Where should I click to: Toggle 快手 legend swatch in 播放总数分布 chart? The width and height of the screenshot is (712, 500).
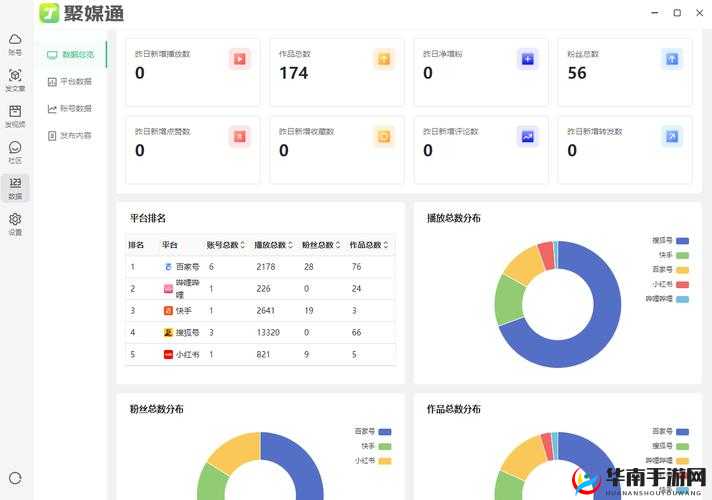click(x=682, y=255)
